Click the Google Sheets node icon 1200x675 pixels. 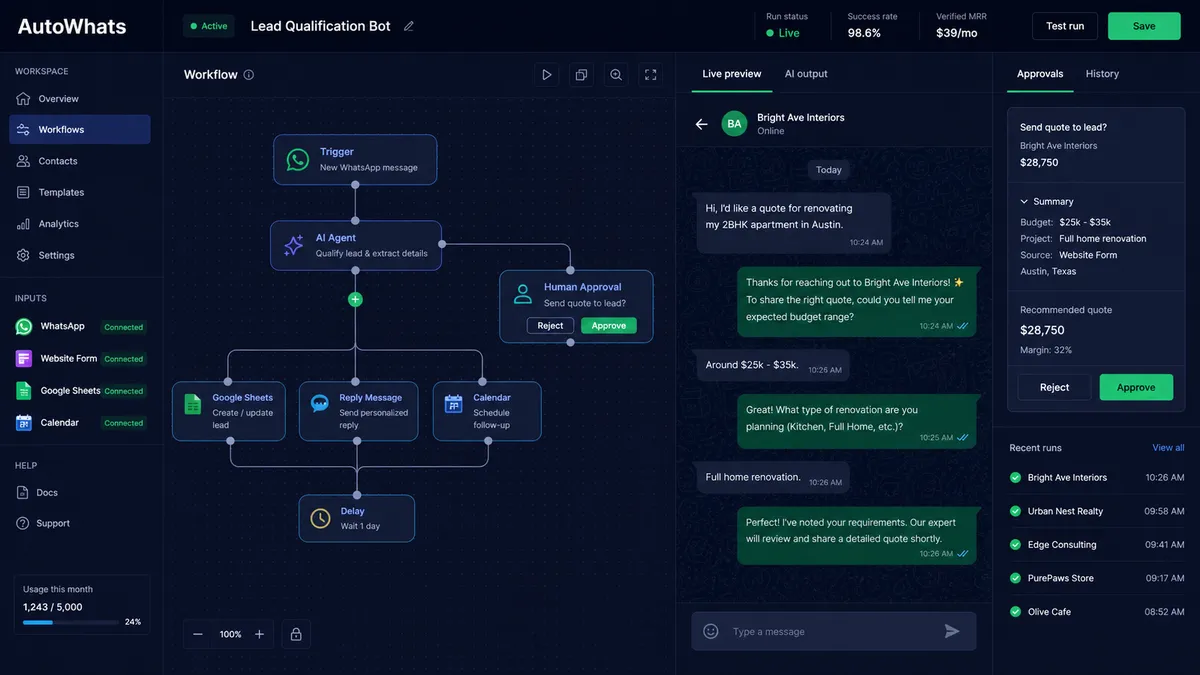click(193, 404)
